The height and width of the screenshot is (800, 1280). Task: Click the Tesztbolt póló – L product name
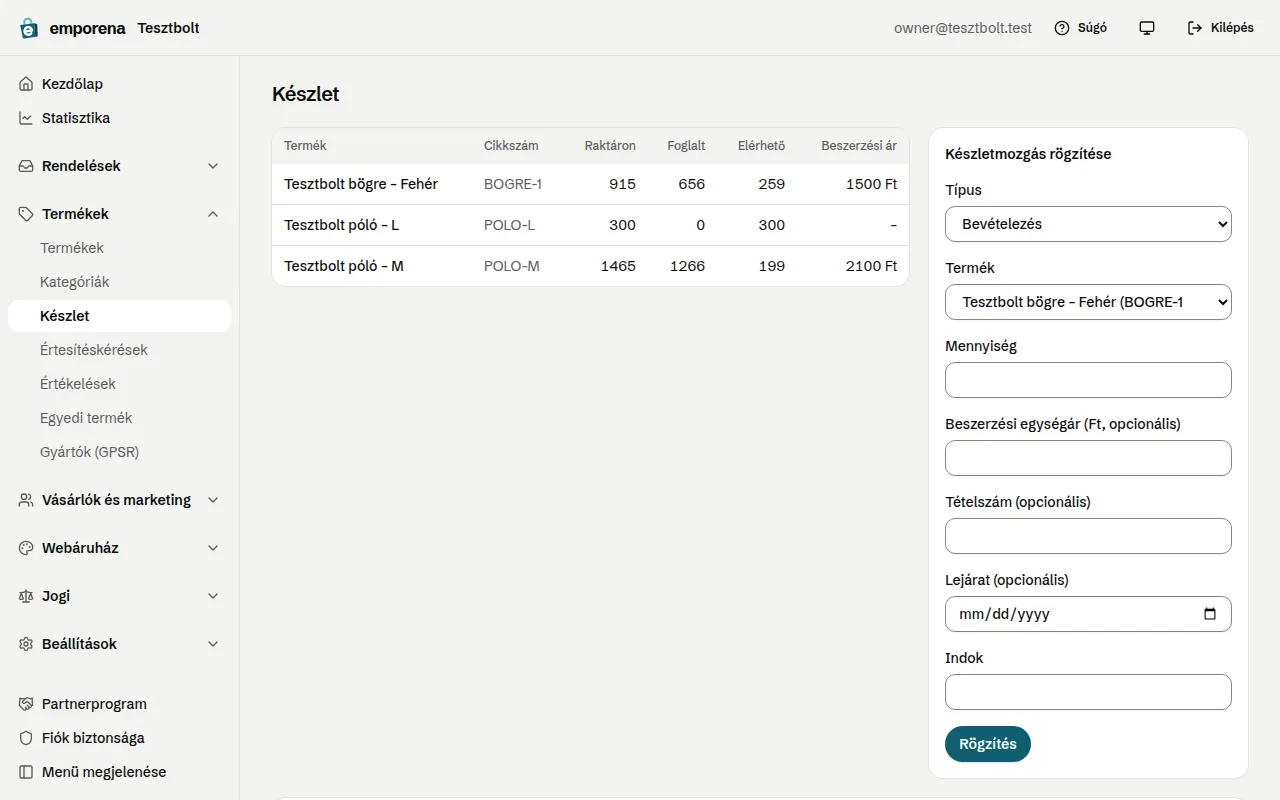[x=341, y=225]
